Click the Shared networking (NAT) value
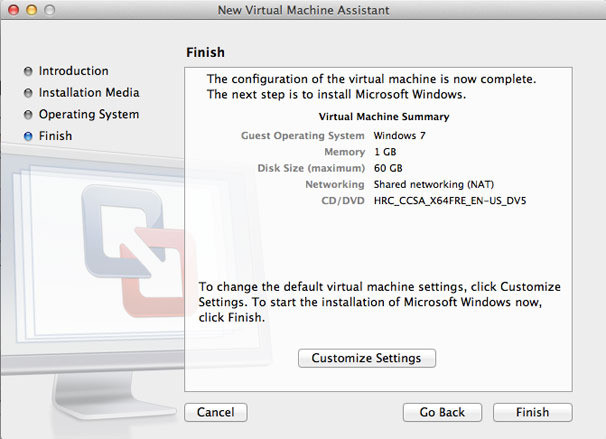This screenshot has width=606, height=439. [x=431, y=185]
